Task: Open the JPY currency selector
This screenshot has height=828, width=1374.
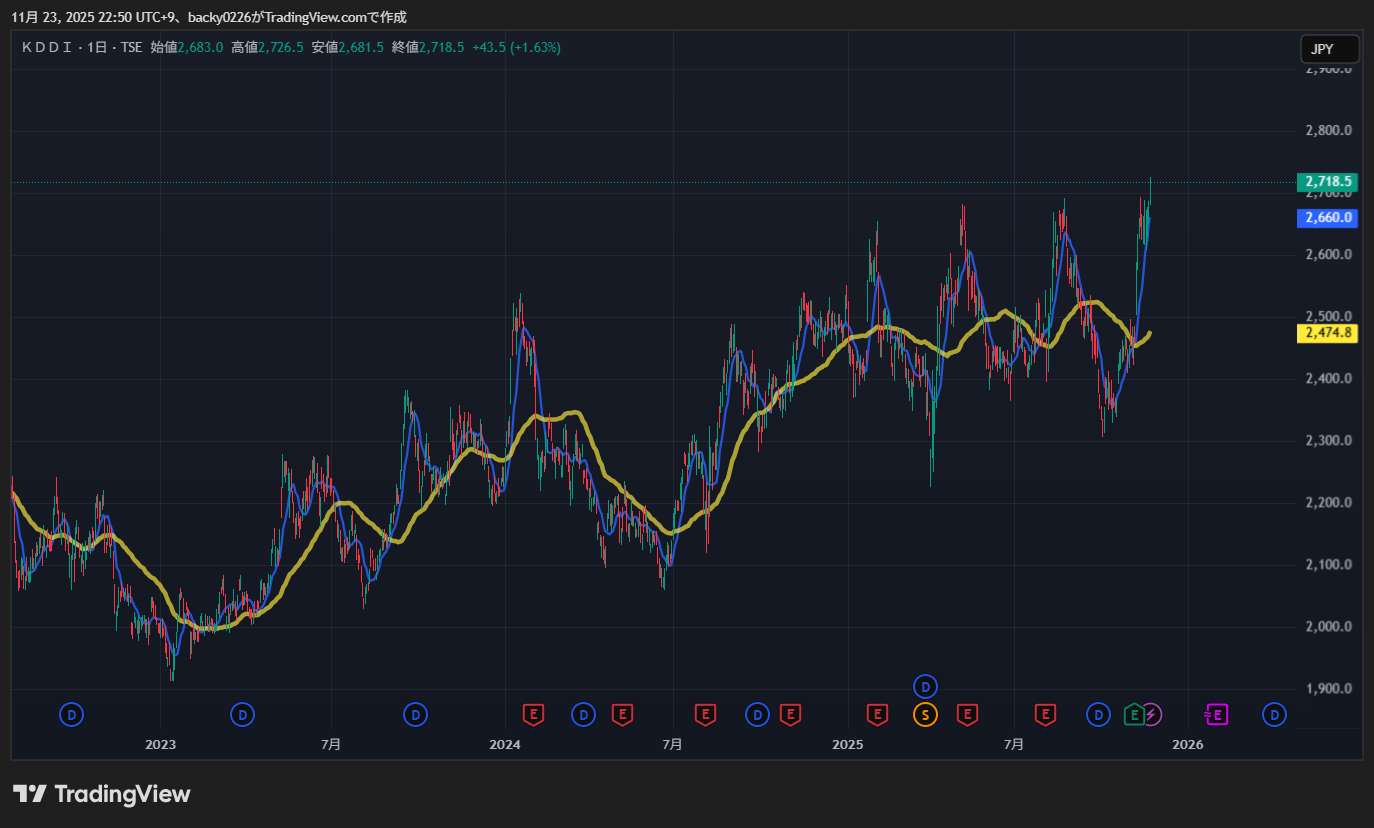Action: (x=1329, y=49)
